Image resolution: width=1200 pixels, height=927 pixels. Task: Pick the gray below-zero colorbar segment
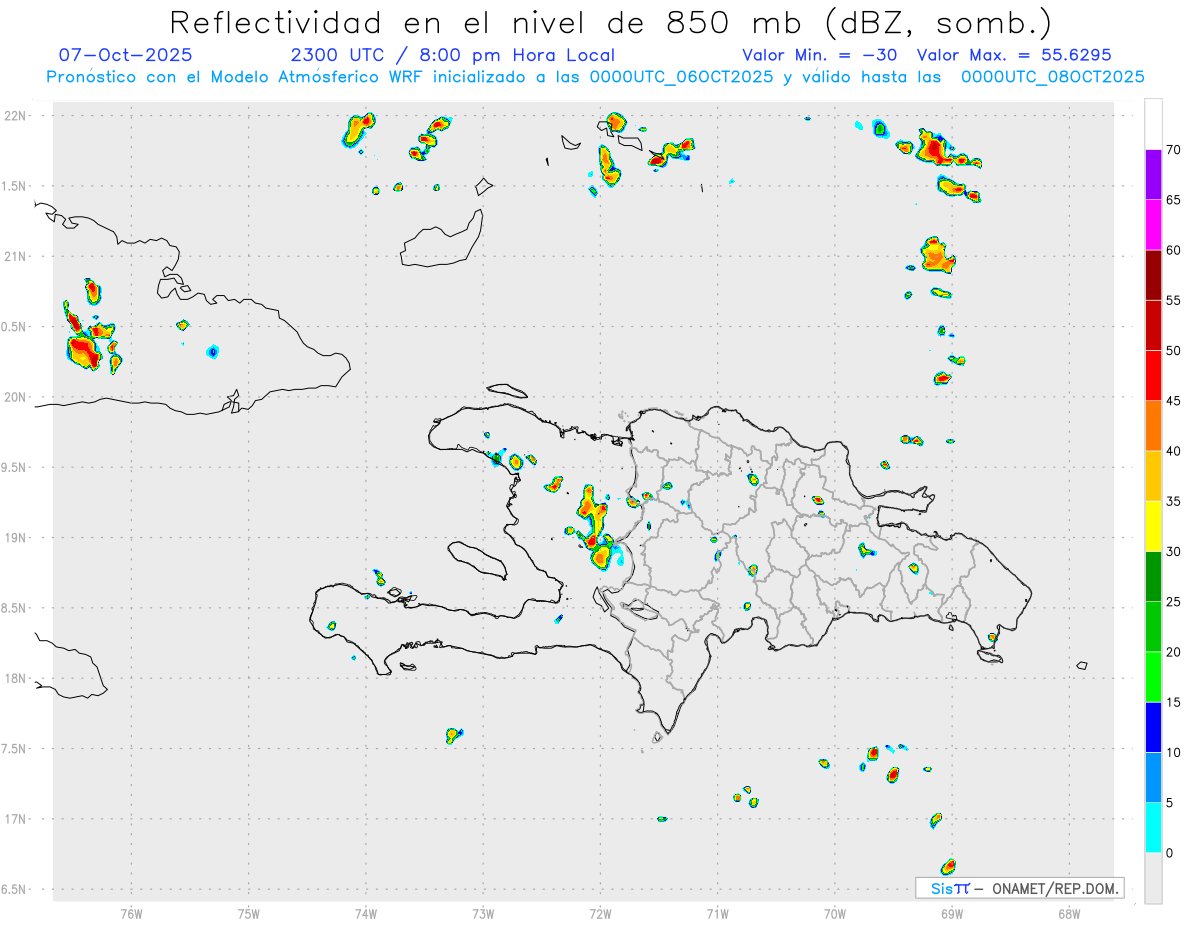(x=1153, y=878)
